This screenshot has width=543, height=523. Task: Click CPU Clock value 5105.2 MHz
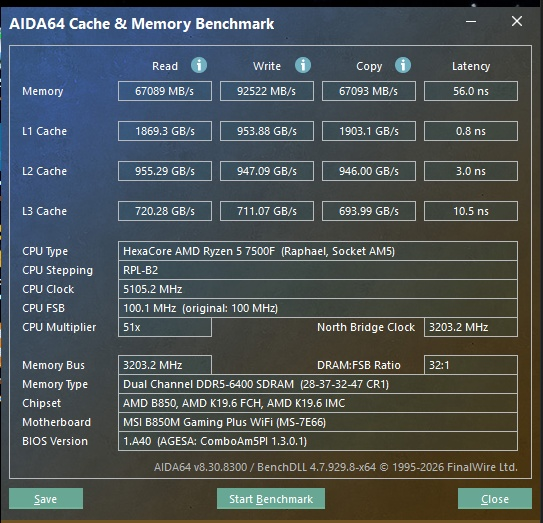click(318, 289)
